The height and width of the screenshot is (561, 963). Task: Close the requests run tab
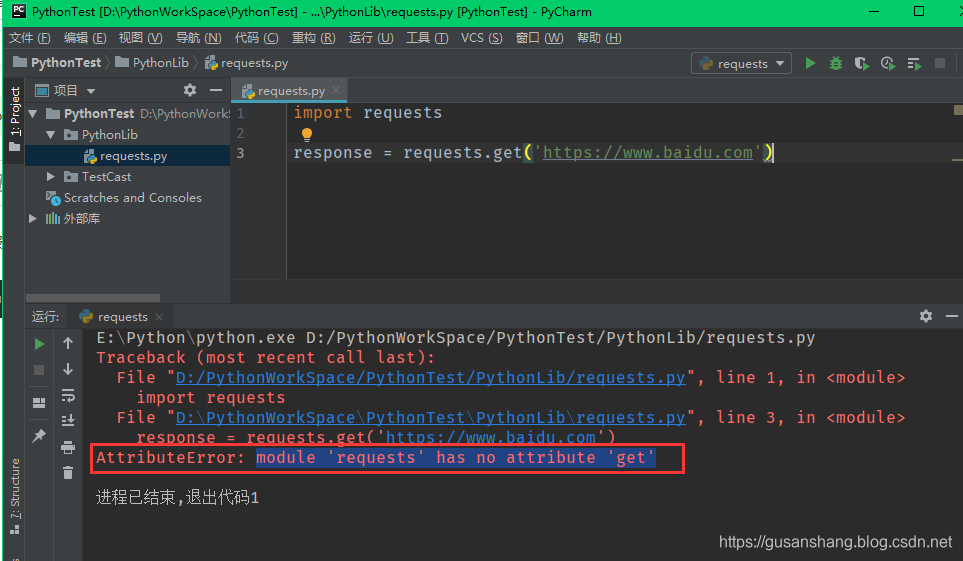(x=159, y=316)
